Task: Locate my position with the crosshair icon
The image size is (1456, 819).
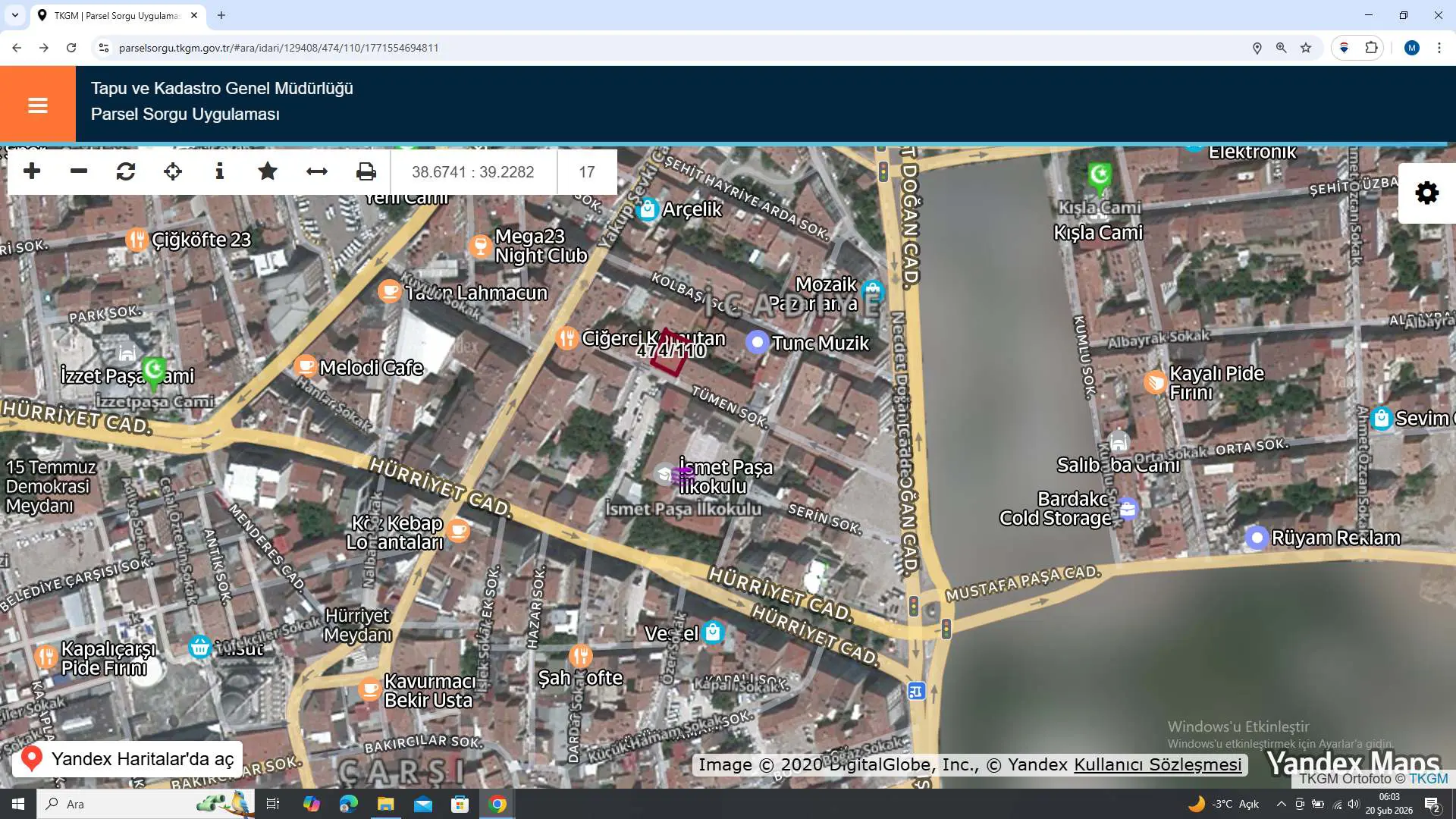Action: tap(173, 171)
